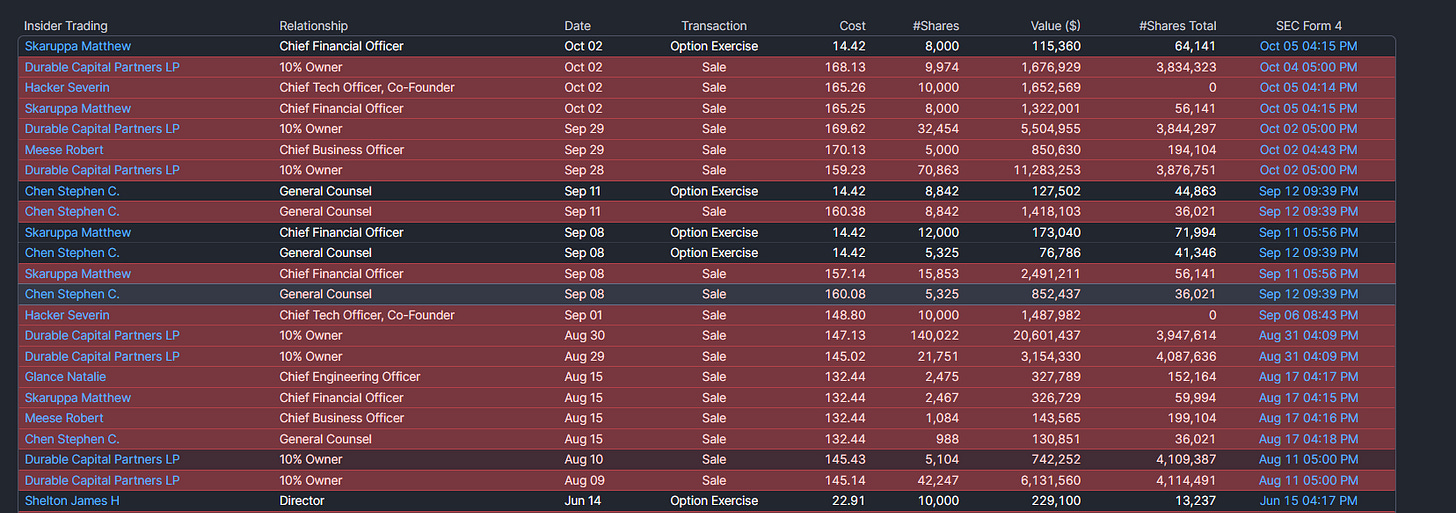Open the Glance Natalie insider link
Image resolution: width=1456 pixels, height=513 pixels.
(65, 377)
